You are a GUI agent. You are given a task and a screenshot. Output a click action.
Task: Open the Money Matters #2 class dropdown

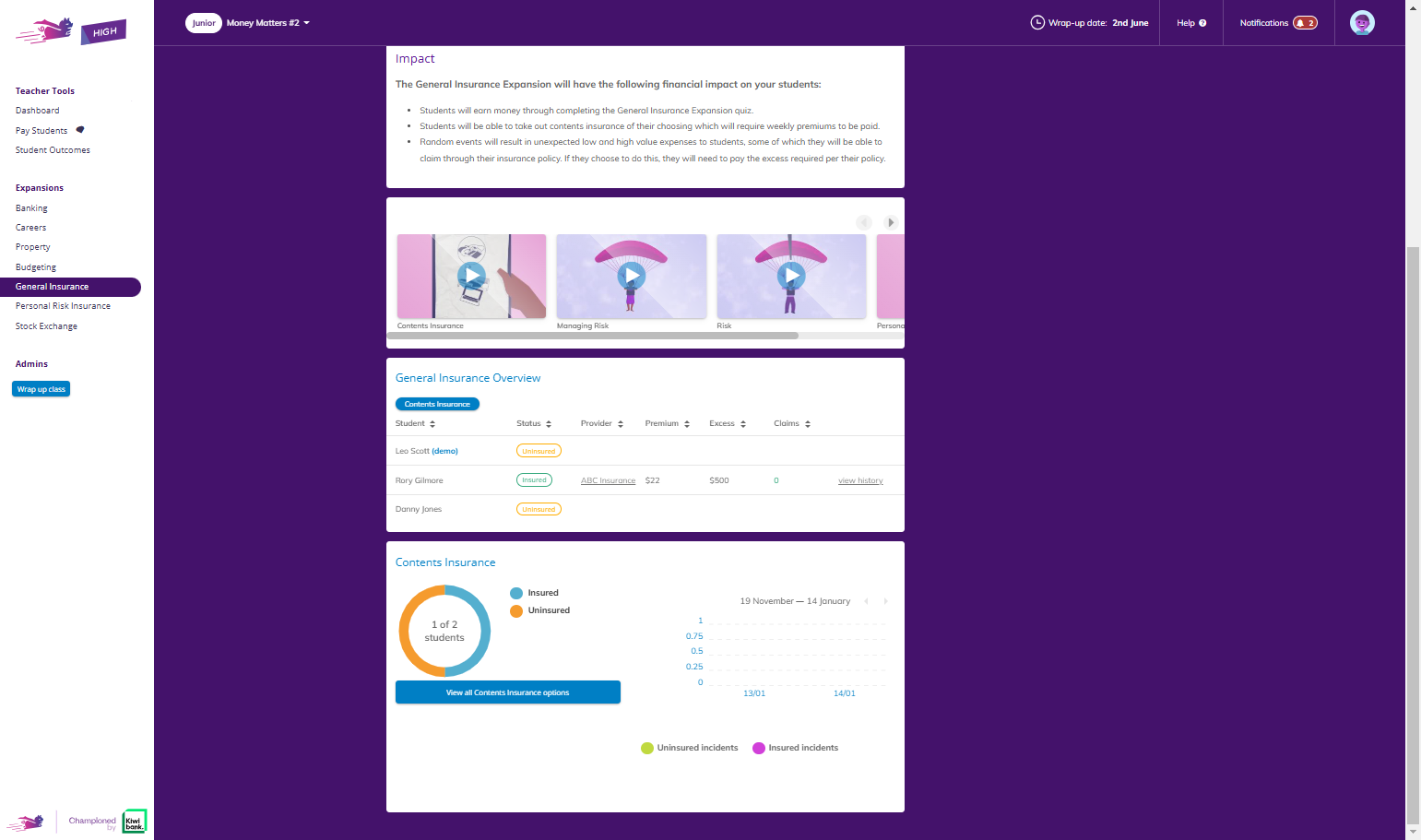coord(268,23)
